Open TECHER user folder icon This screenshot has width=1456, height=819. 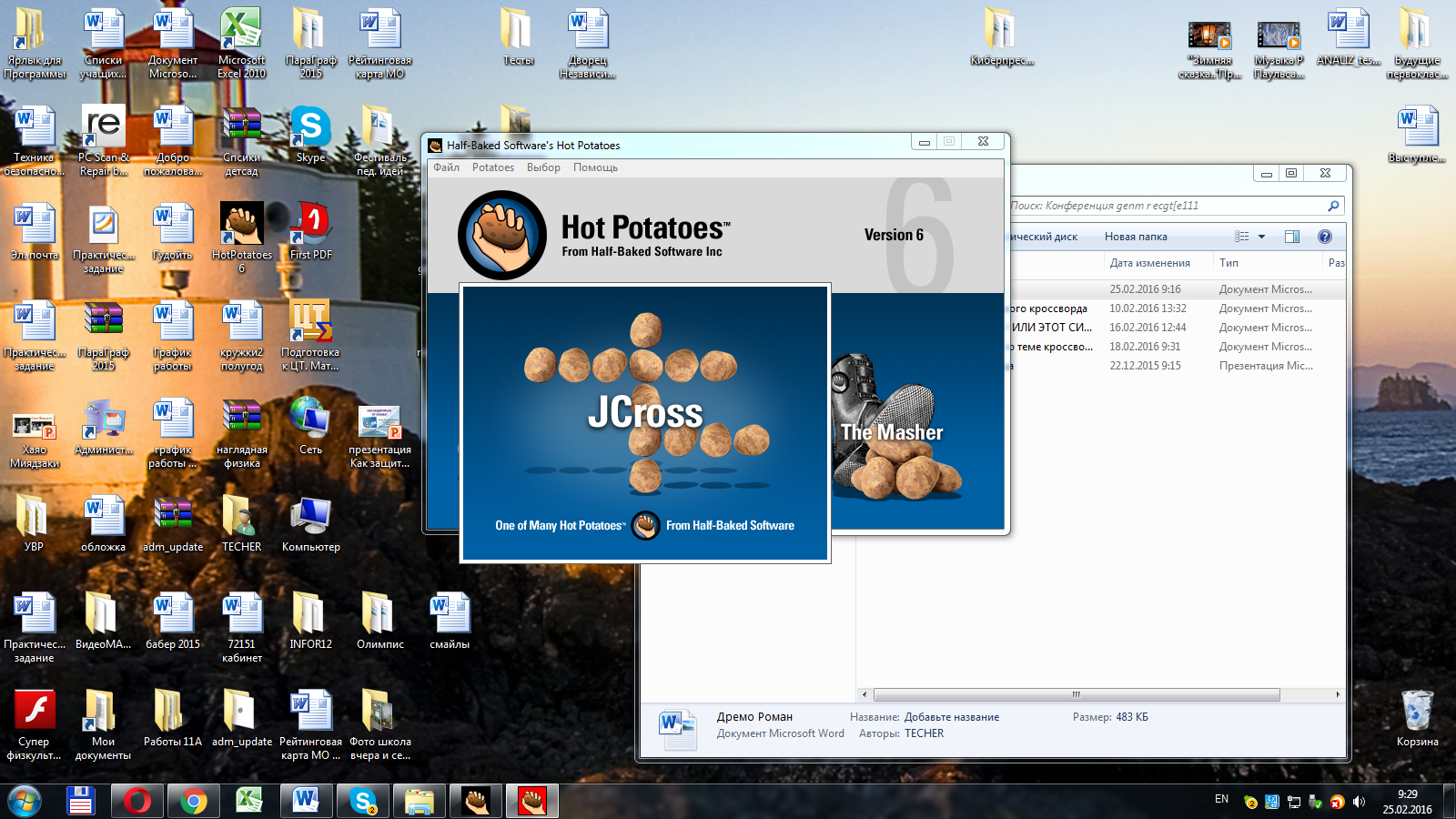241,524
